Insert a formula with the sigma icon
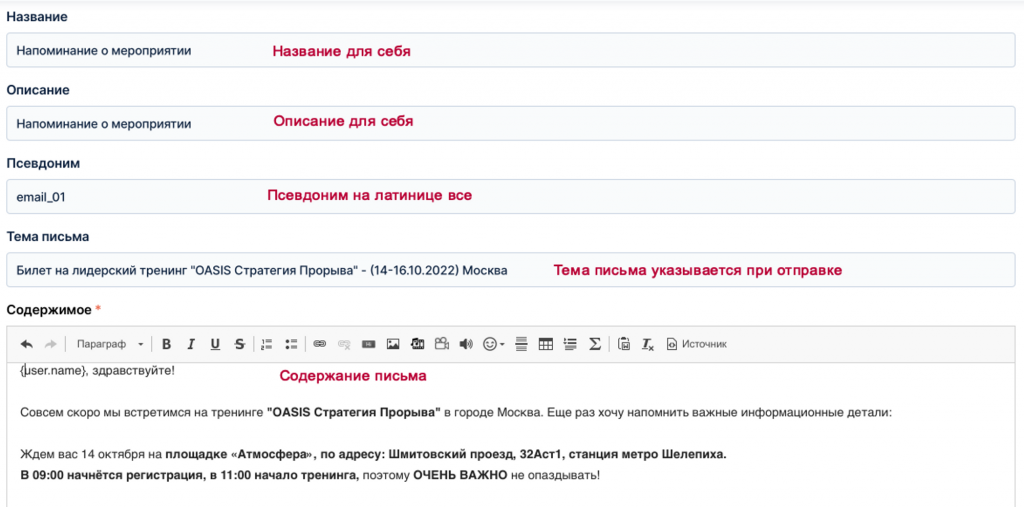The width and height of the screenshot is (1024, 507). [x=594, y=344]
